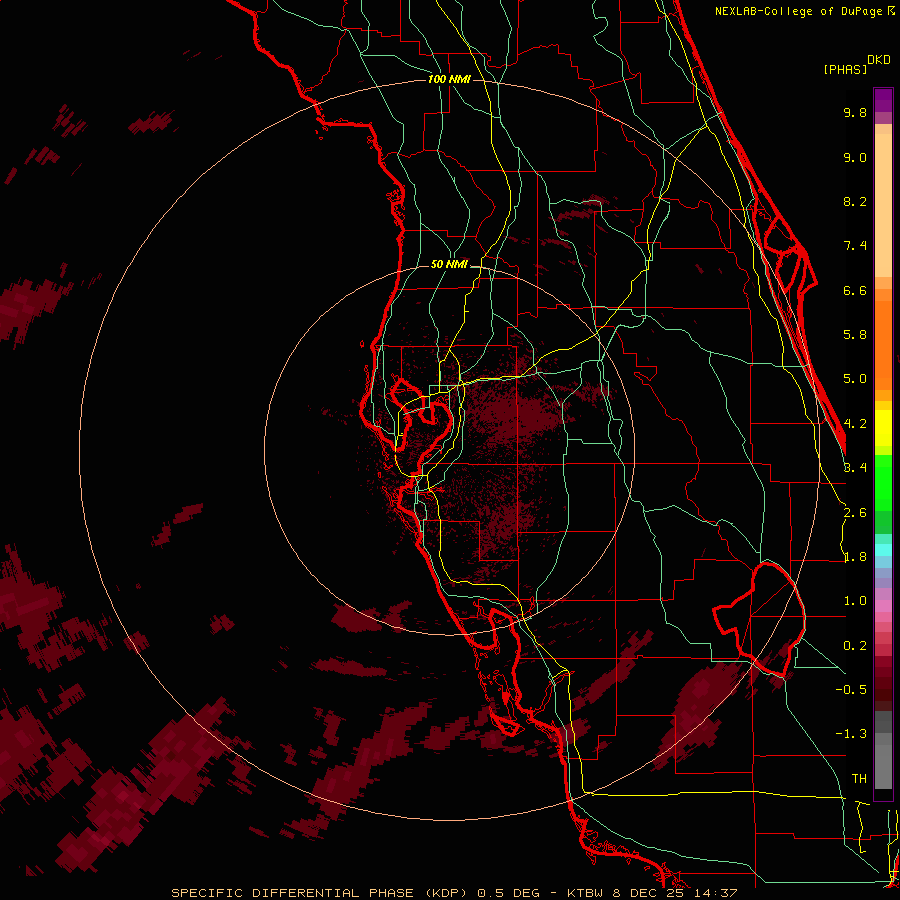Select the 3.4 colorbar value
Screen dimensions: 900x900
tap(855, 468)
